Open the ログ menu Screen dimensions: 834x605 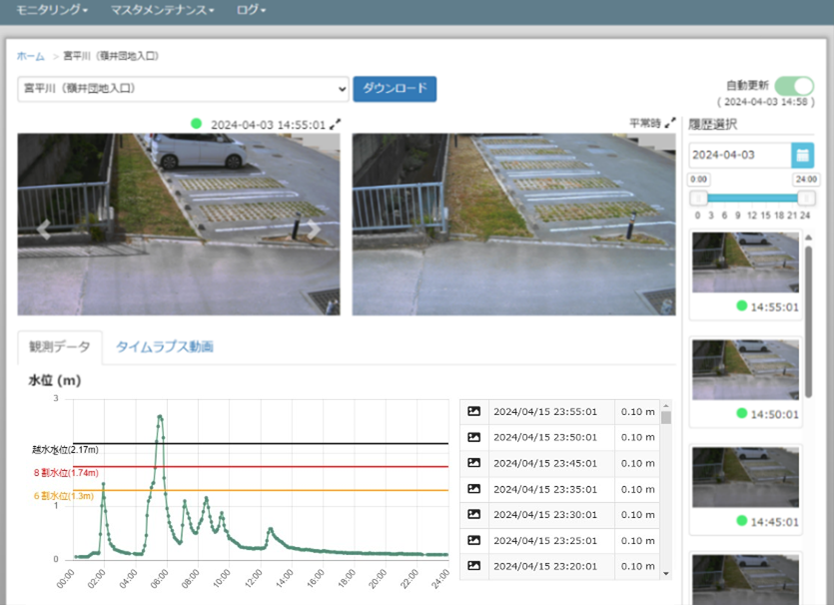point(251,10)
